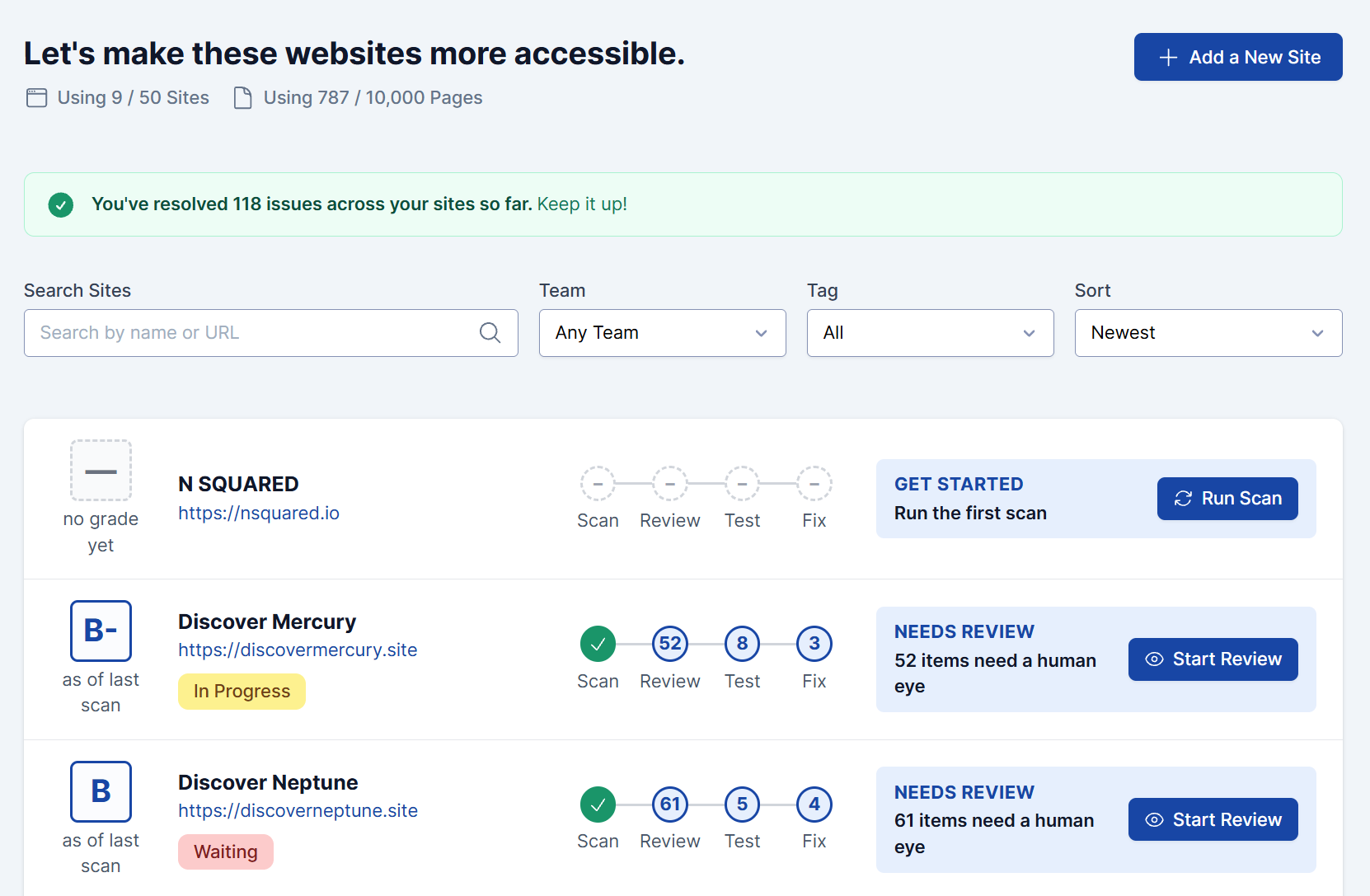This screenshot has height=896, width=1370.
Task: Start Review for Discover Mercury
Action: 1213,659
